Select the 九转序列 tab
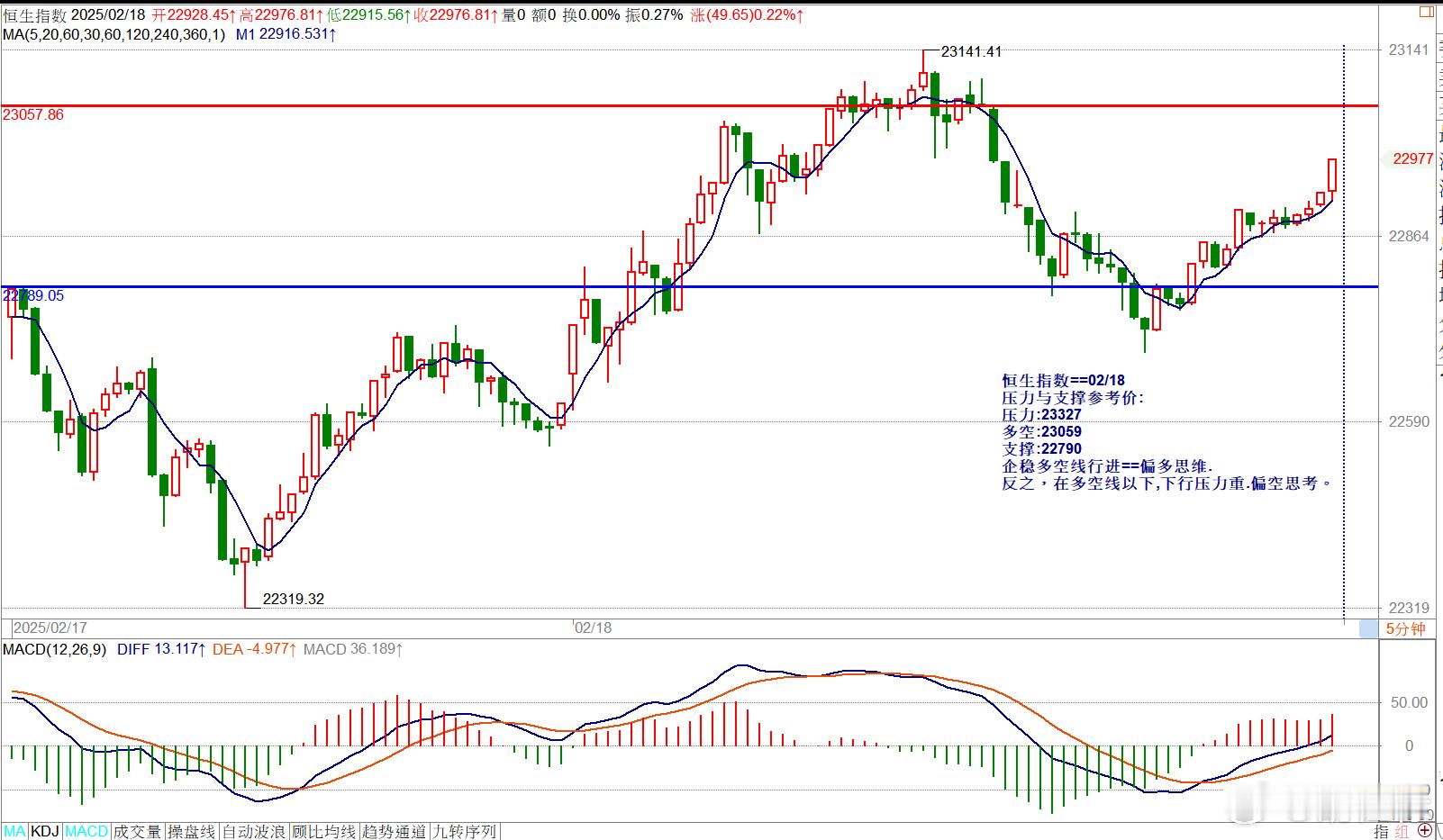This screenshot has height=840, width=1443. click(x=465, y=832)
